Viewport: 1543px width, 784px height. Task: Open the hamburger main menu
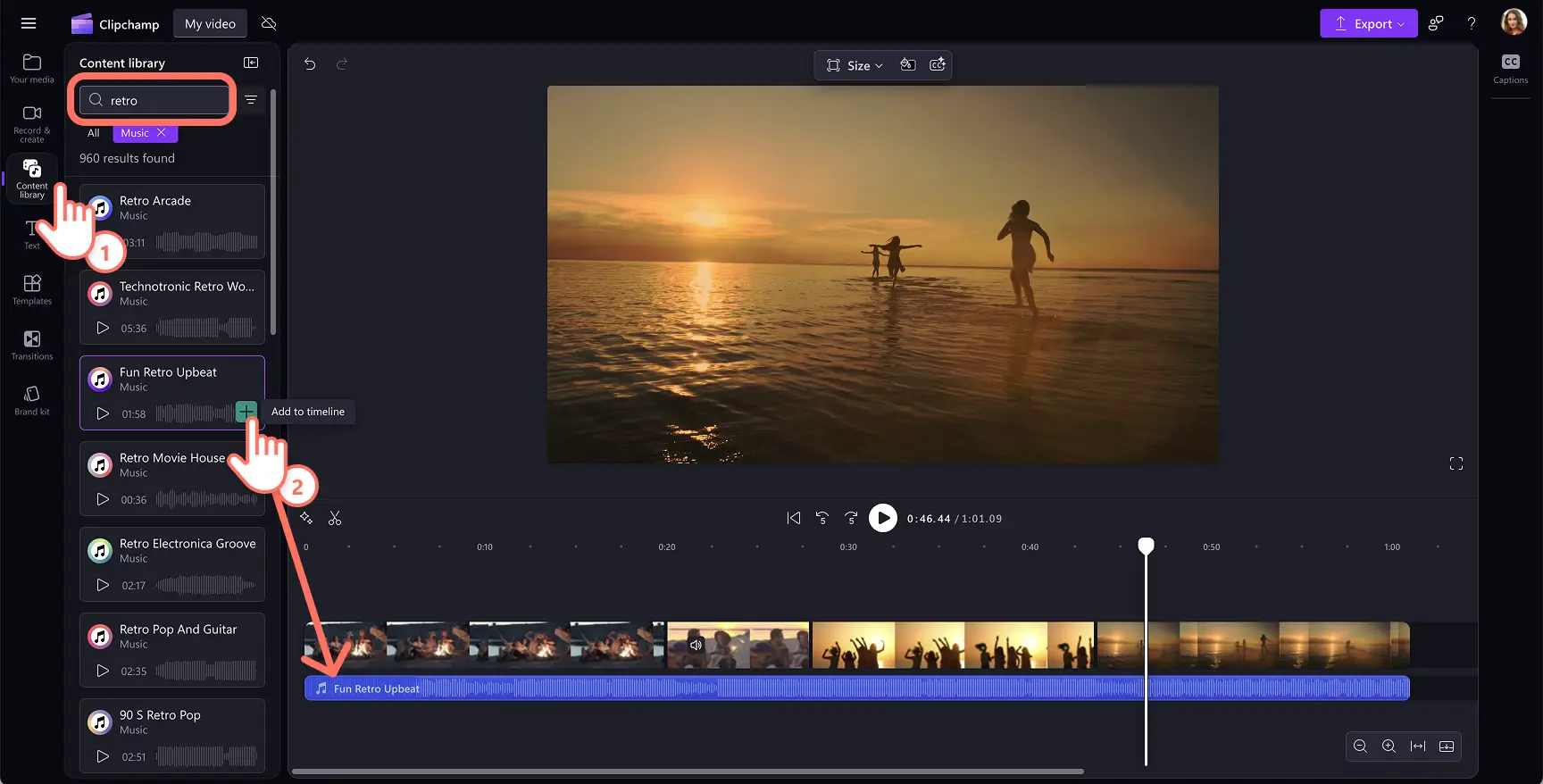pos(29,24)
